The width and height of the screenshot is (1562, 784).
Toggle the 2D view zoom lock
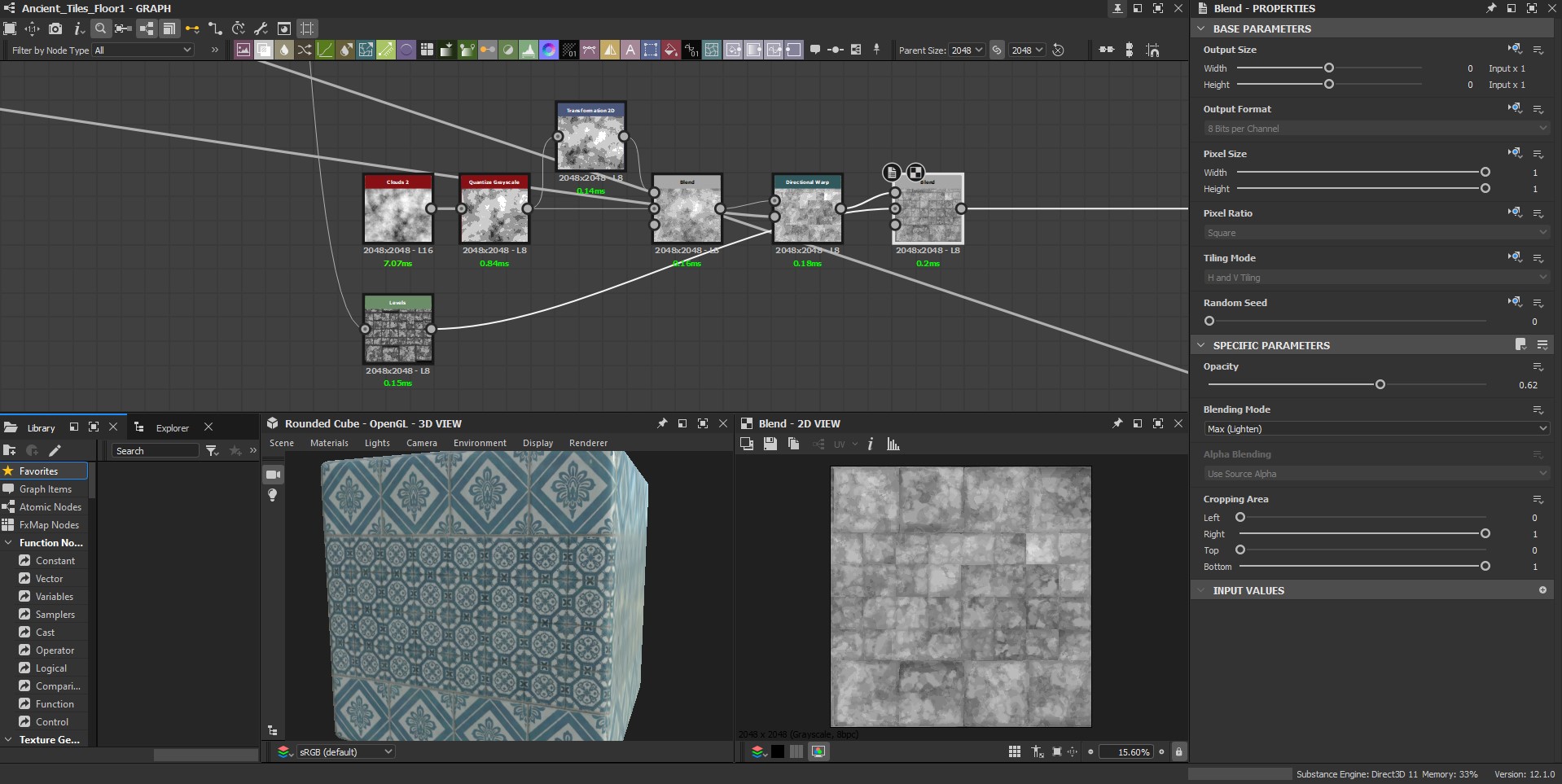click(1178, 751)
